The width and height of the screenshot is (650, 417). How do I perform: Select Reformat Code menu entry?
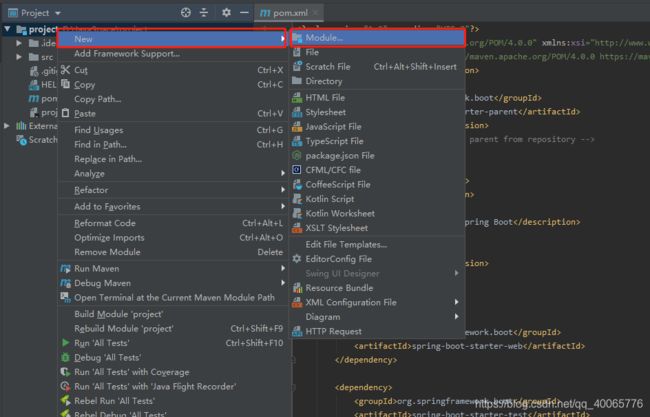click(172, 223)
